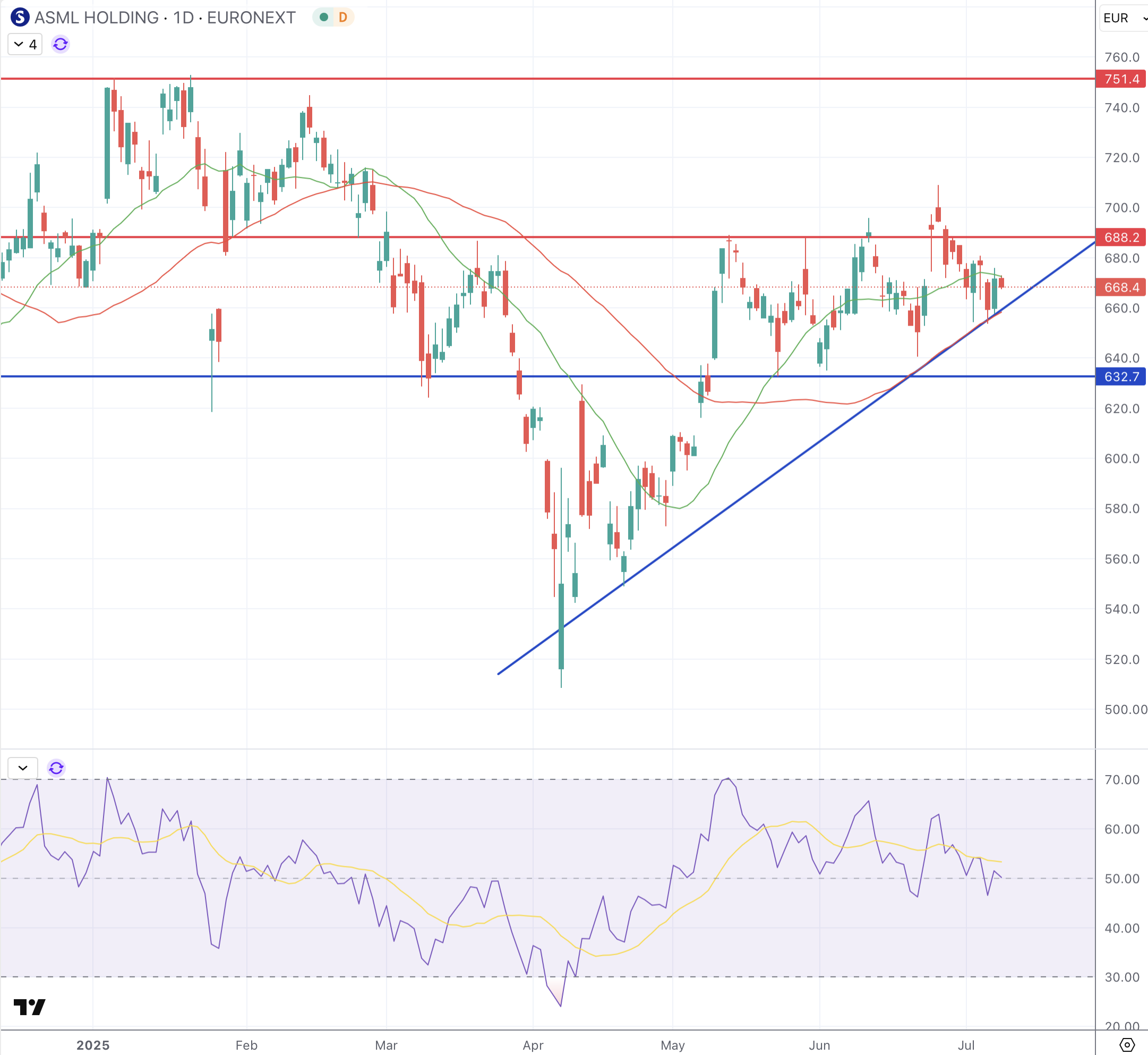Click the market status D badge

click(342, 18)
